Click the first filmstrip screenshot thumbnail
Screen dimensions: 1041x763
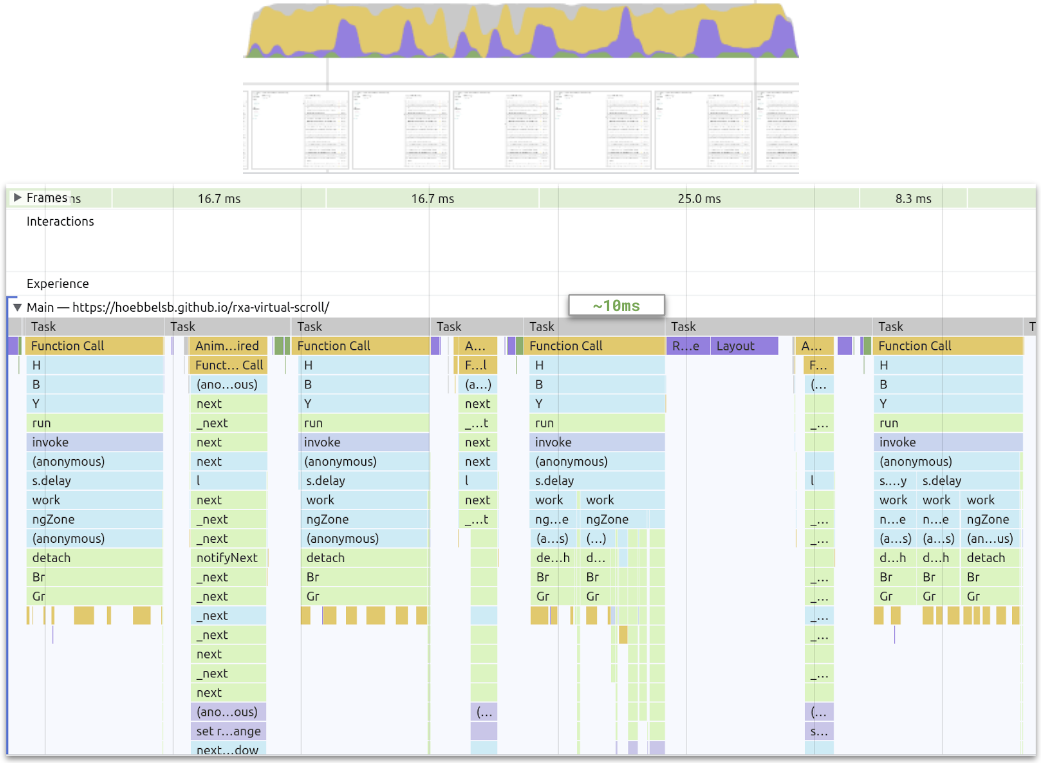pos(297,130)
